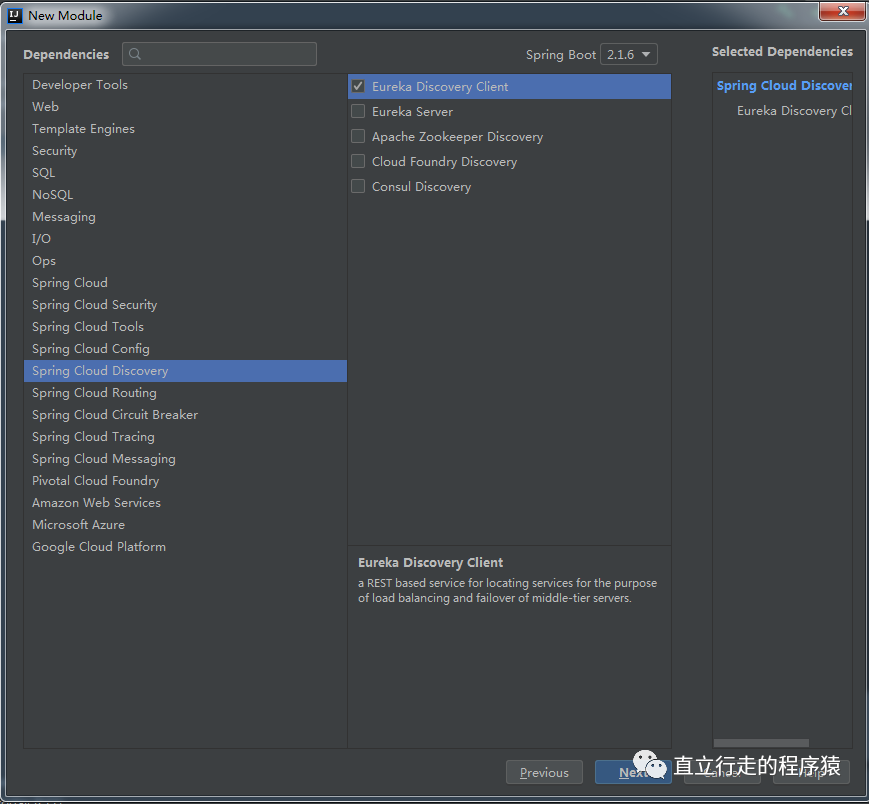The image size is (869, 804).
Task: Open the Spring Cloud Routing category
Action: 185,392
